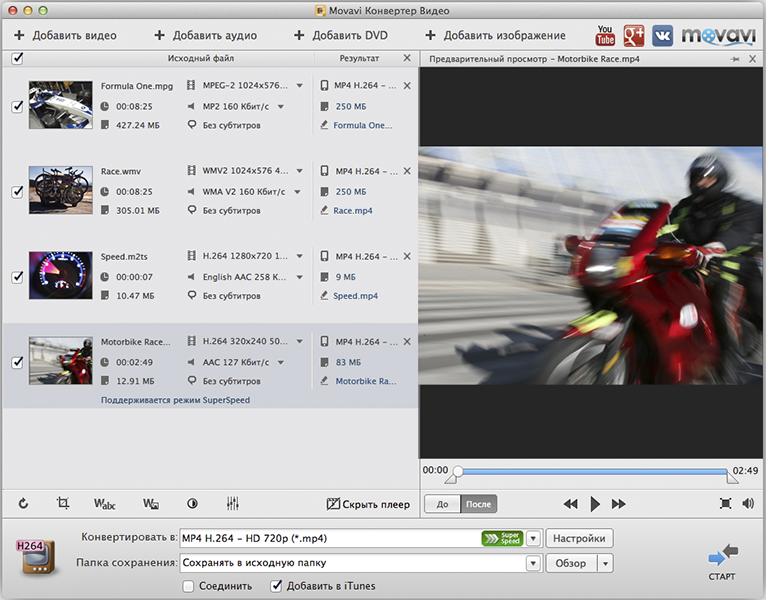Disable Добавить в iTunes checkbox
Image resolution: width=766 pixels, height=600 pixels.
coord(277,586)
